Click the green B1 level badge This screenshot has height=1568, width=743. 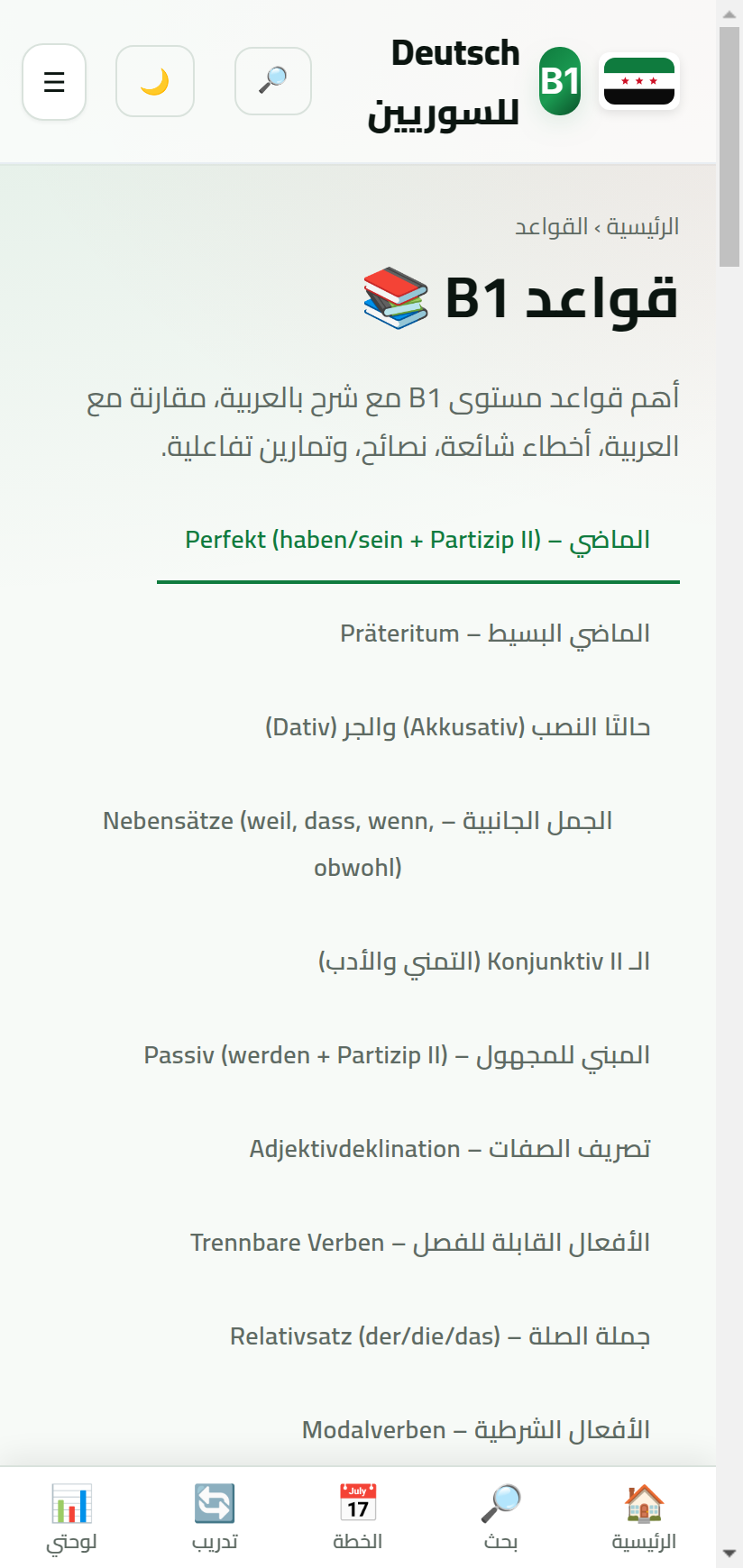click(561, 82)
